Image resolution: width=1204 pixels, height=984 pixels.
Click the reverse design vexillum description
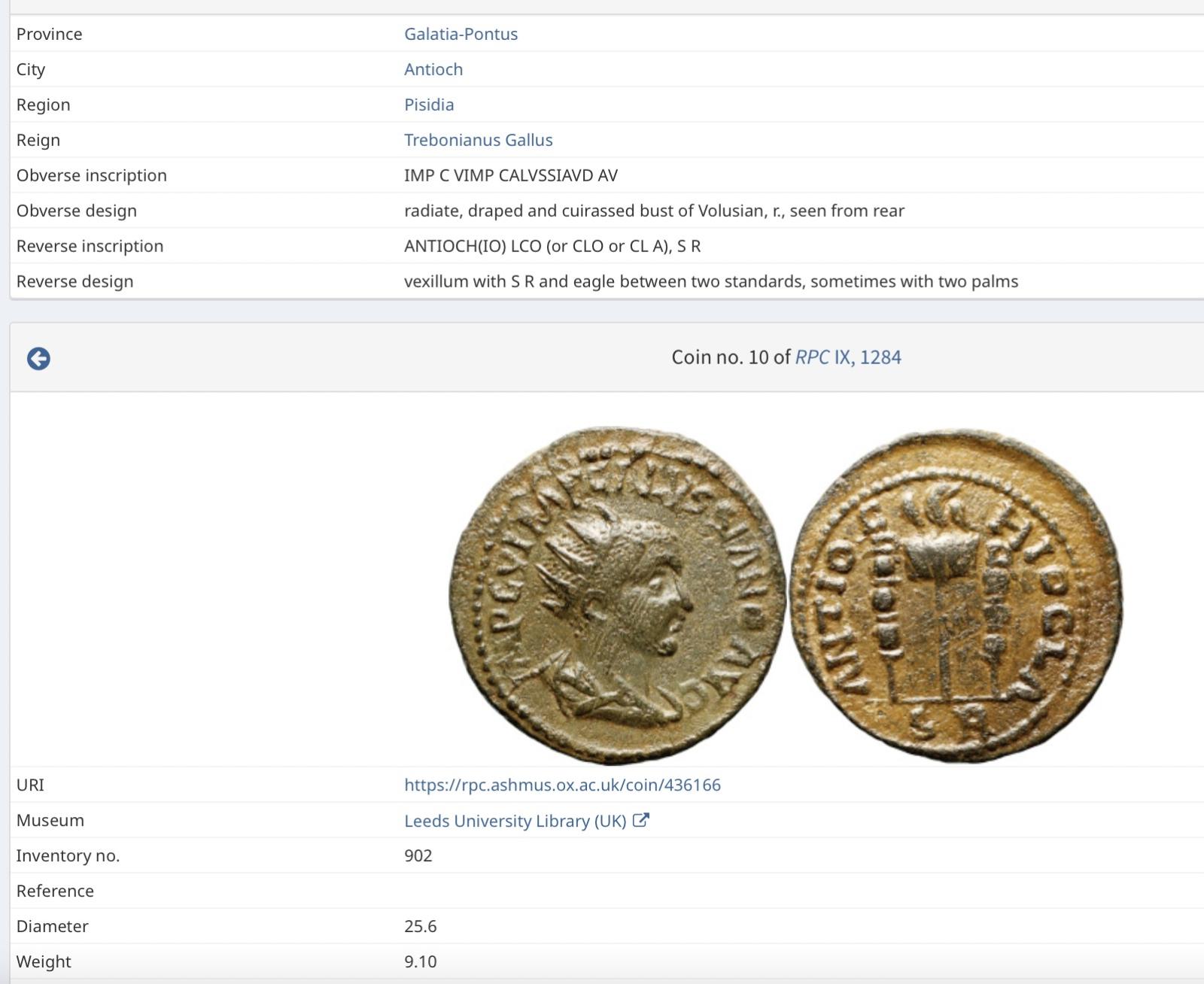[x=710, y=281]
